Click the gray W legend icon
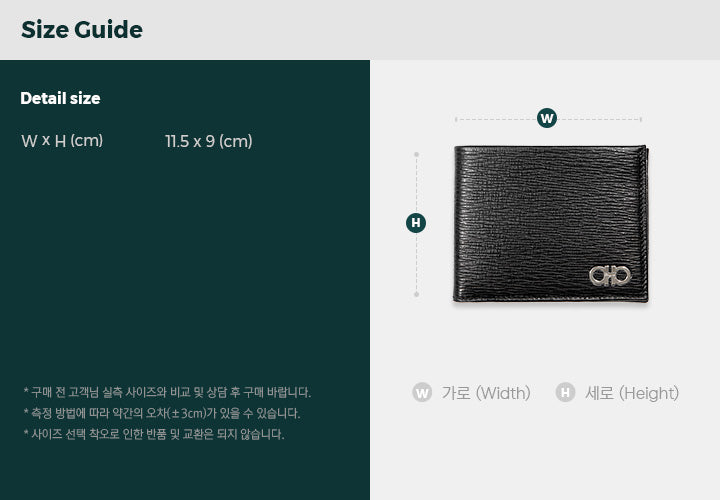Viewport: 720px width, 500px height. [422, 393]
